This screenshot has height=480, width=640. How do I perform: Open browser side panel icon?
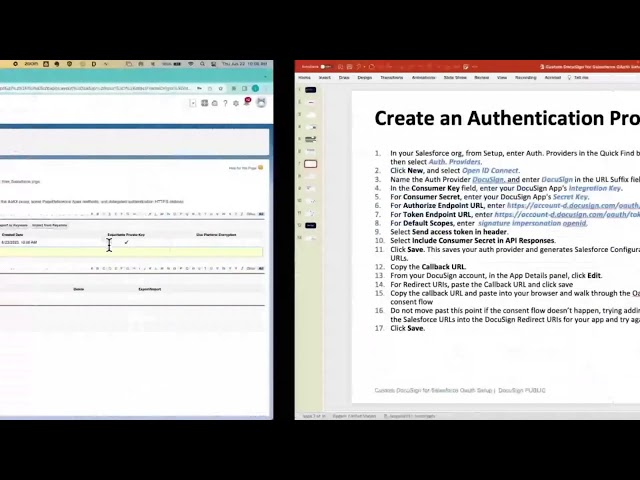[244, 89]
